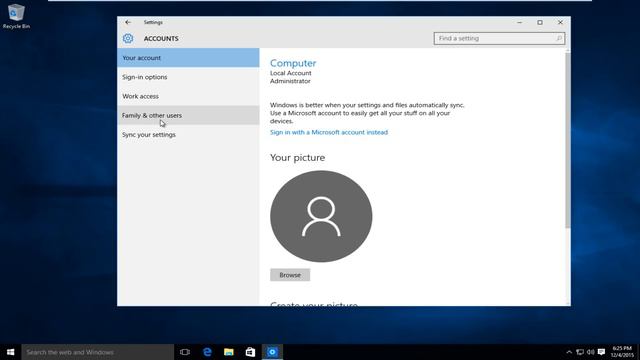Screen dimensions: 640x360
Task: Click the Browse button under Your picture
Action: 290,275
